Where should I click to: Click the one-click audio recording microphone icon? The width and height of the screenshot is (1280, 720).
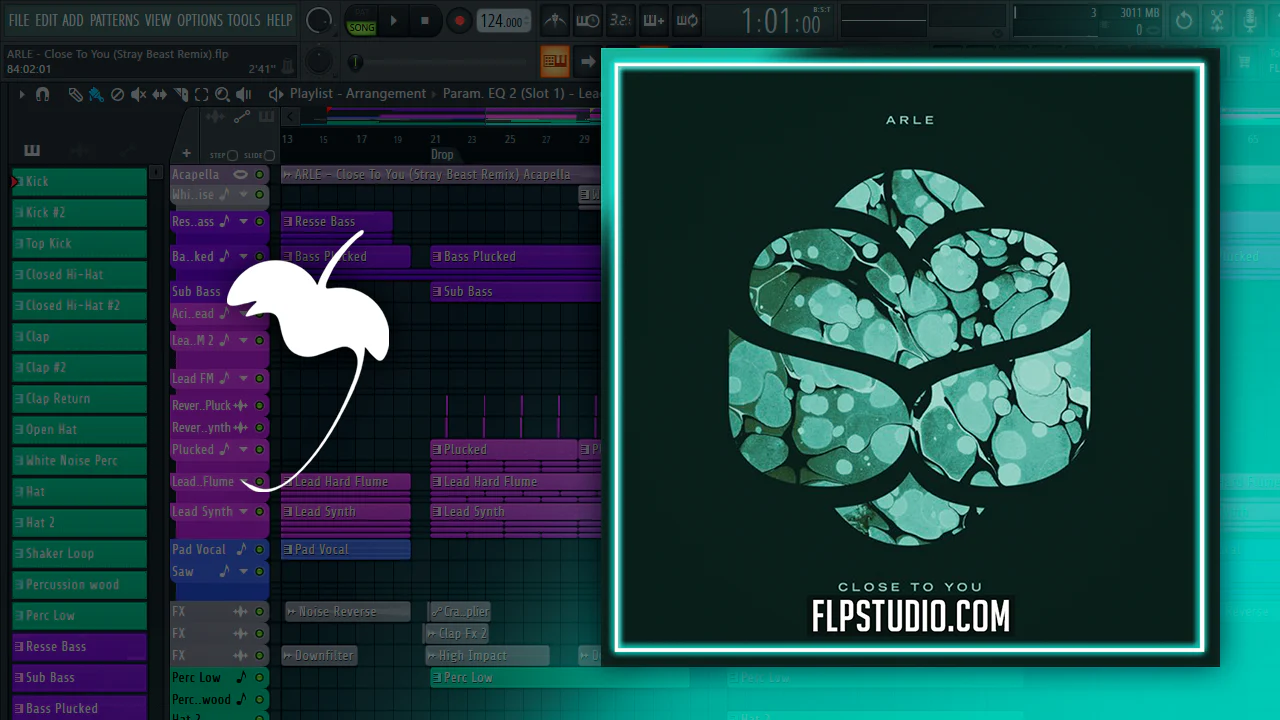coord(1249,20)
